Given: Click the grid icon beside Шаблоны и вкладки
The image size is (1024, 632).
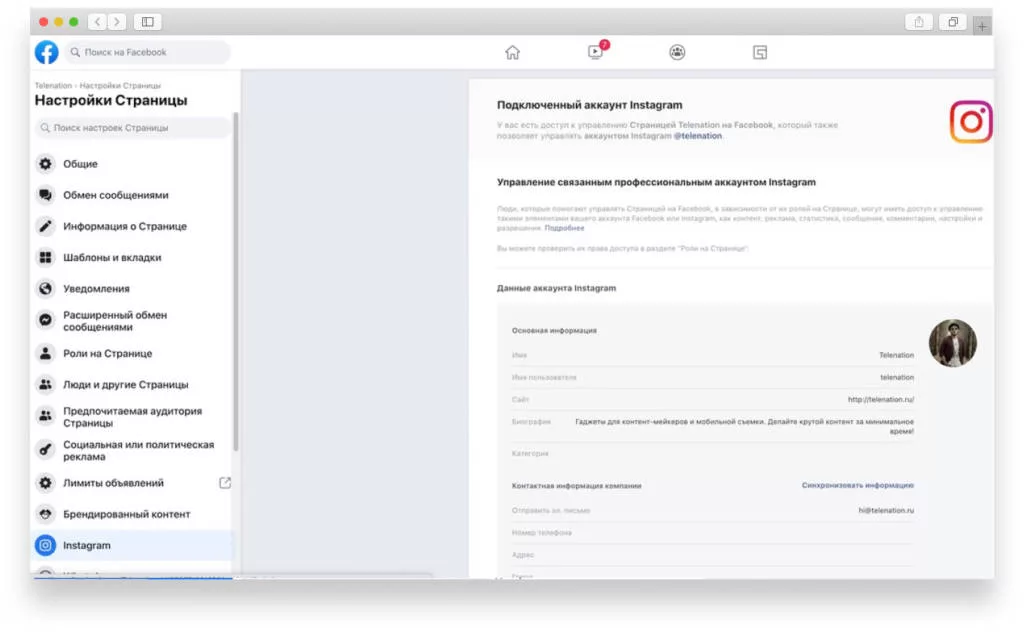Looking at the screenshot, I should (x=45, y=257).
